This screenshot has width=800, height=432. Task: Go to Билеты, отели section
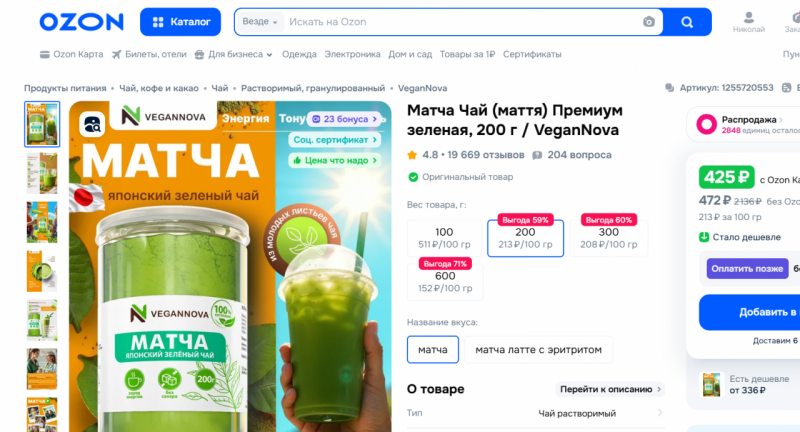coord(149,54)
